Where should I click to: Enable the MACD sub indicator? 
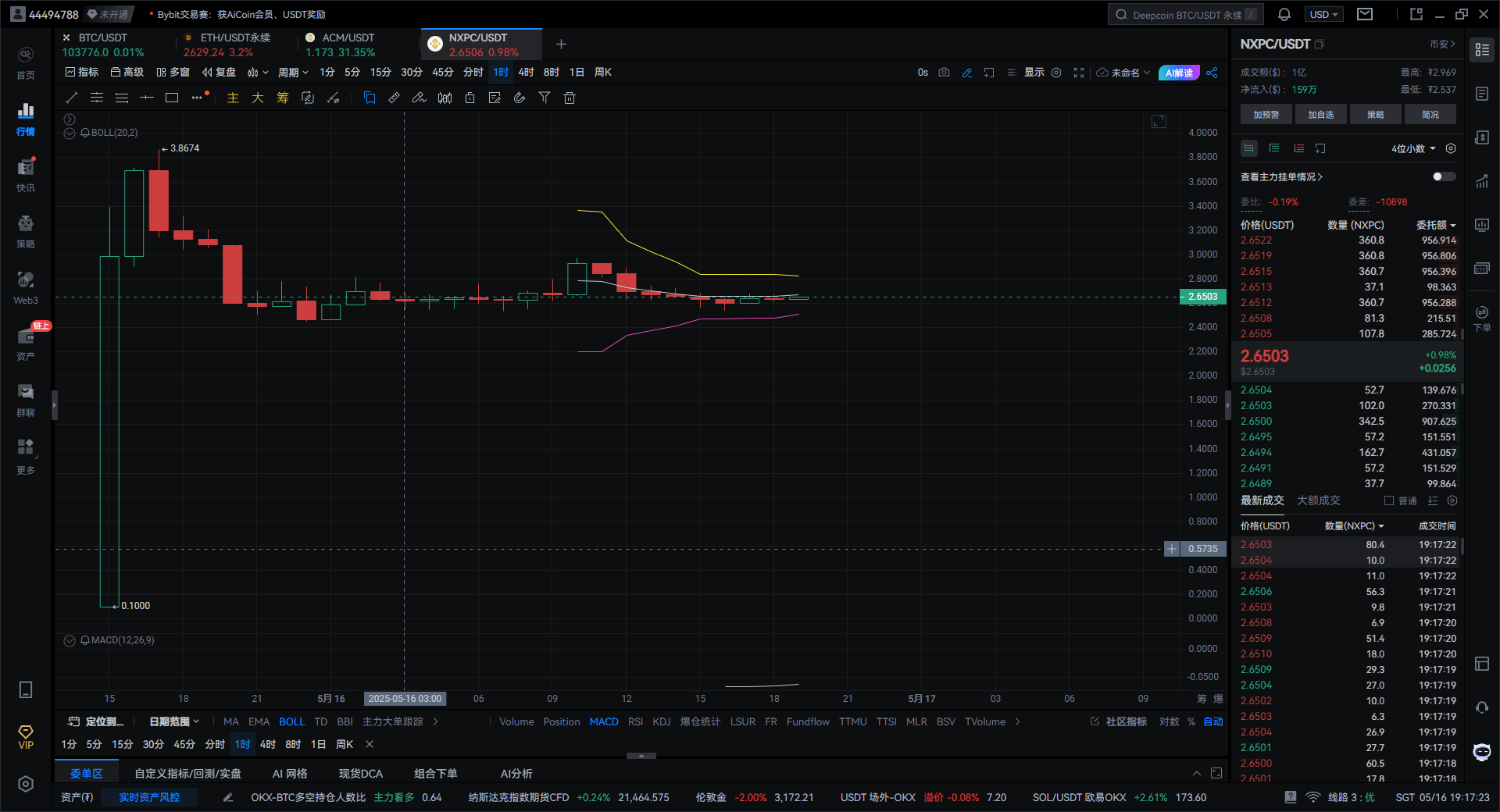[x=604, y=721]
